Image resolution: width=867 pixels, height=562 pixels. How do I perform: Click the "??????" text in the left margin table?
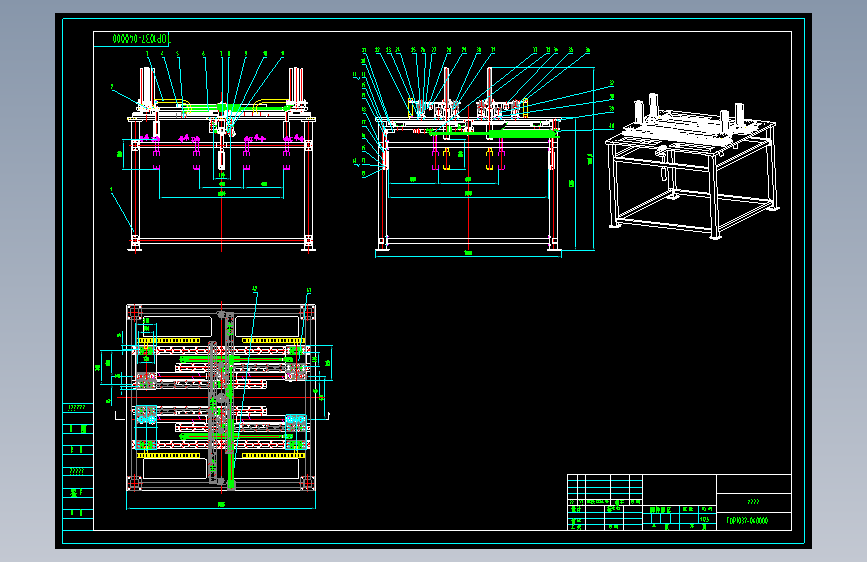pyautogui.click(x=77, y=408)
